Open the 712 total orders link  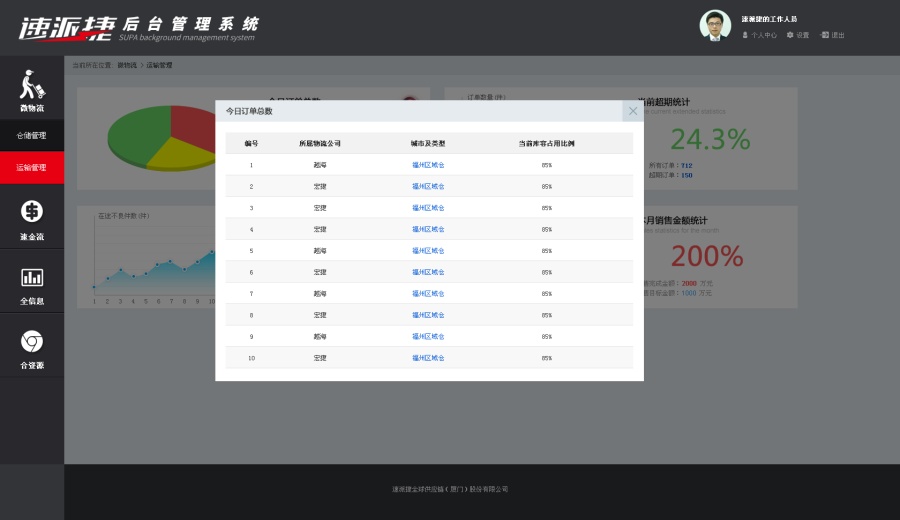[x=686, y=165]
